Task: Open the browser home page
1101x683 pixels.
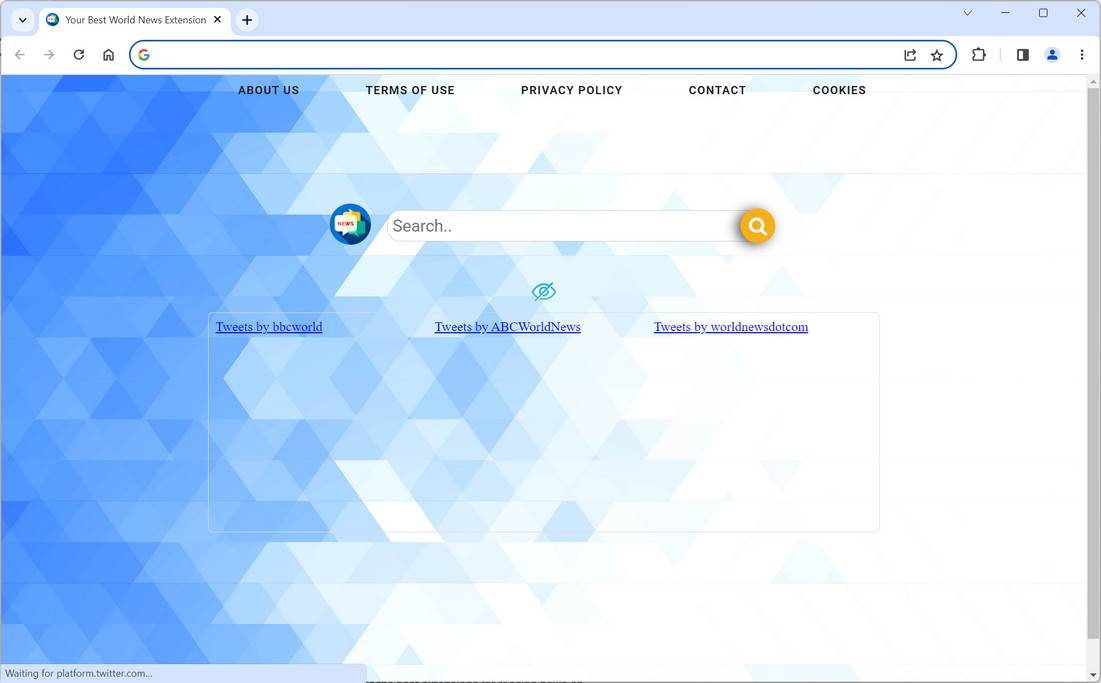Action: pyautogui.click(x=108, y=55)
